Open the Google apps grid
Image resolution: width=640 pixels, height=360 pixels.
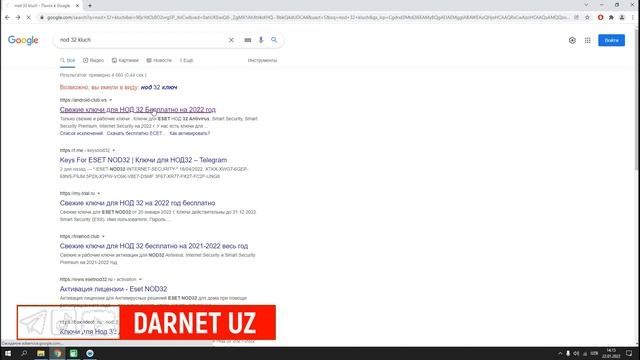(x=587, y=40)
